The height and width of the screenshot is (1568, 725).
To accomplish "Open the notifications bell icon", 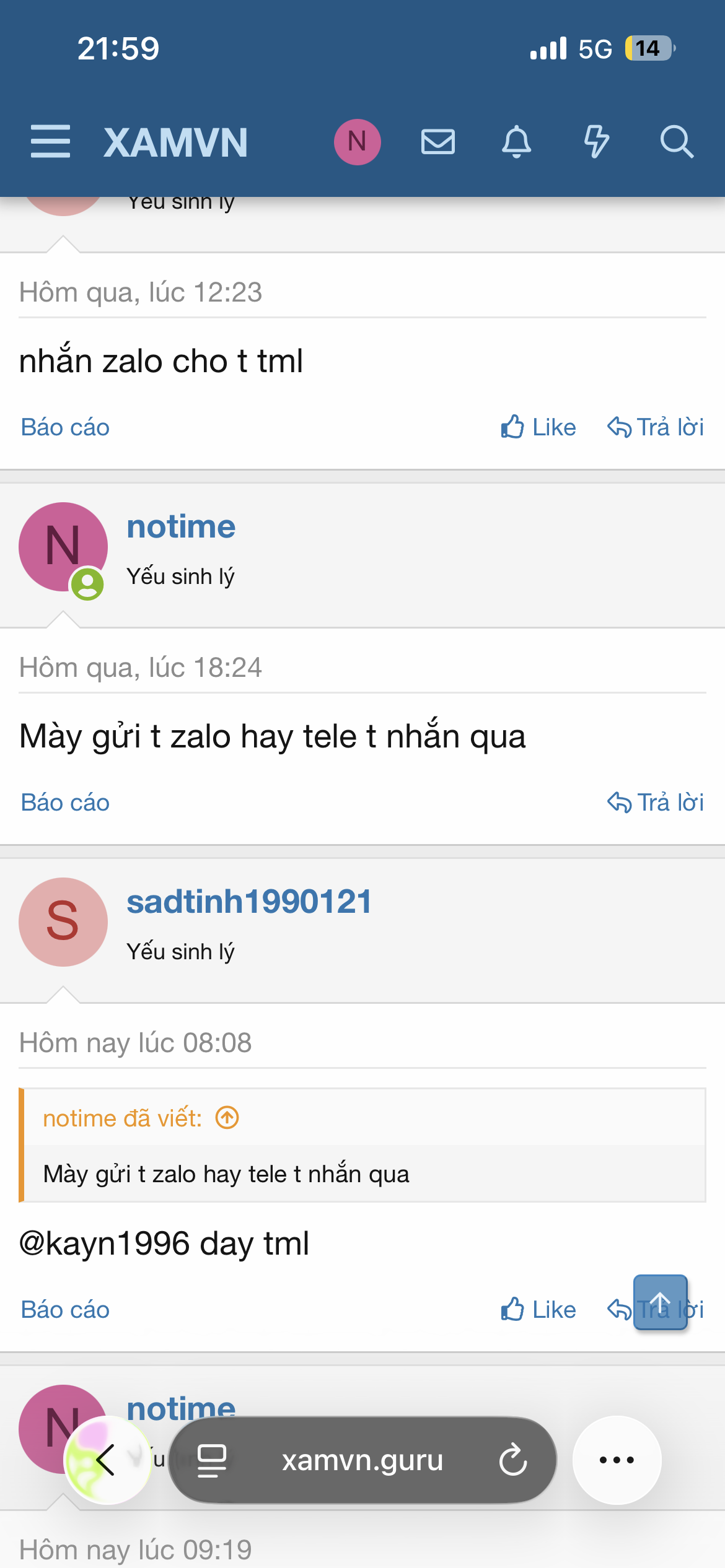I will click(x=517, y=142).
